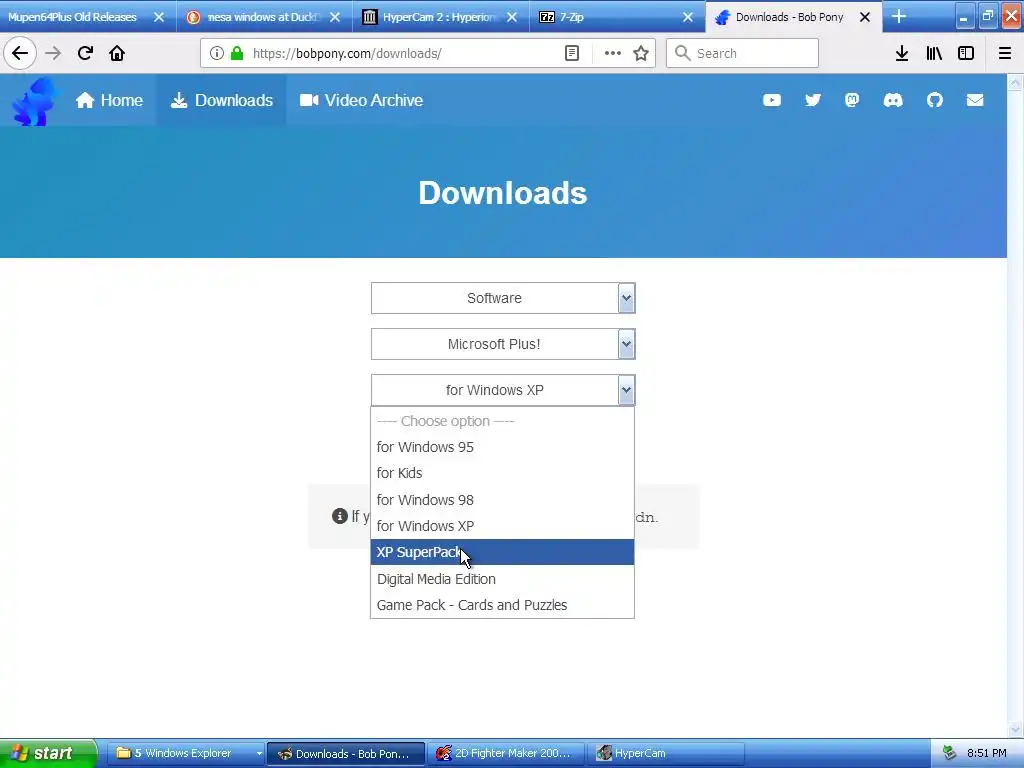Click the page vertical scrollbar track
This screenshot has height=768, width=1024.
point(1015,405)
